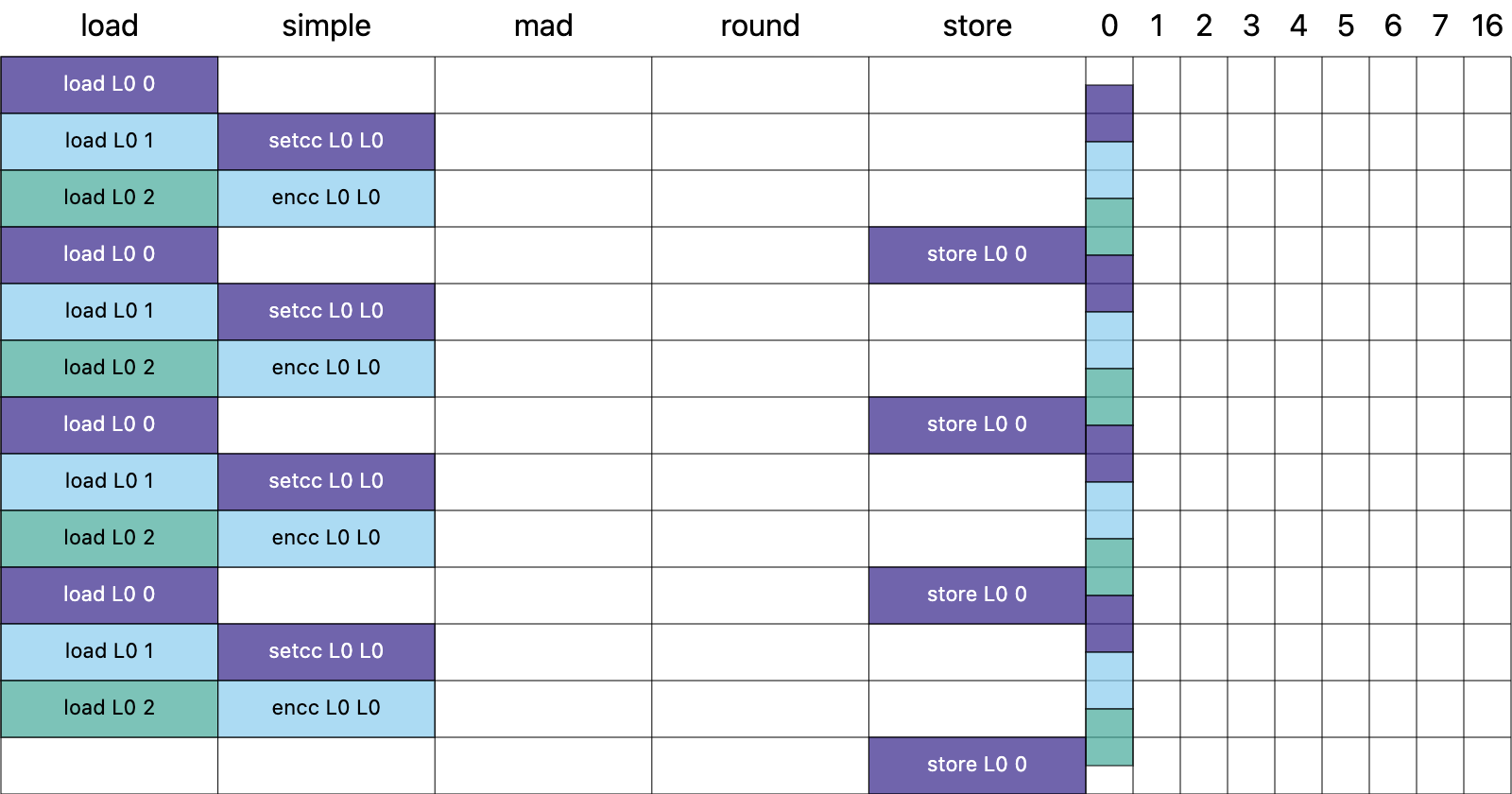Click the topmost 'store L0 0' cell
Viewport: 1512px width, 794px height.
click(977, 254)
